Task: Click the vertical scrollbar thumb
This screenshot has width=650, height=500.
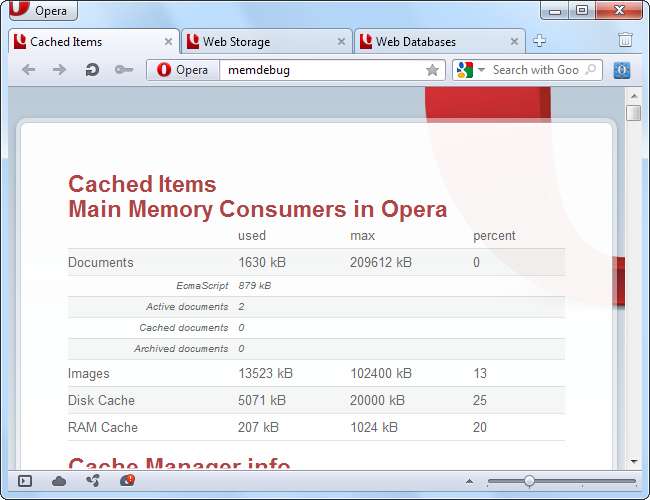Action: tap(633, 113)
